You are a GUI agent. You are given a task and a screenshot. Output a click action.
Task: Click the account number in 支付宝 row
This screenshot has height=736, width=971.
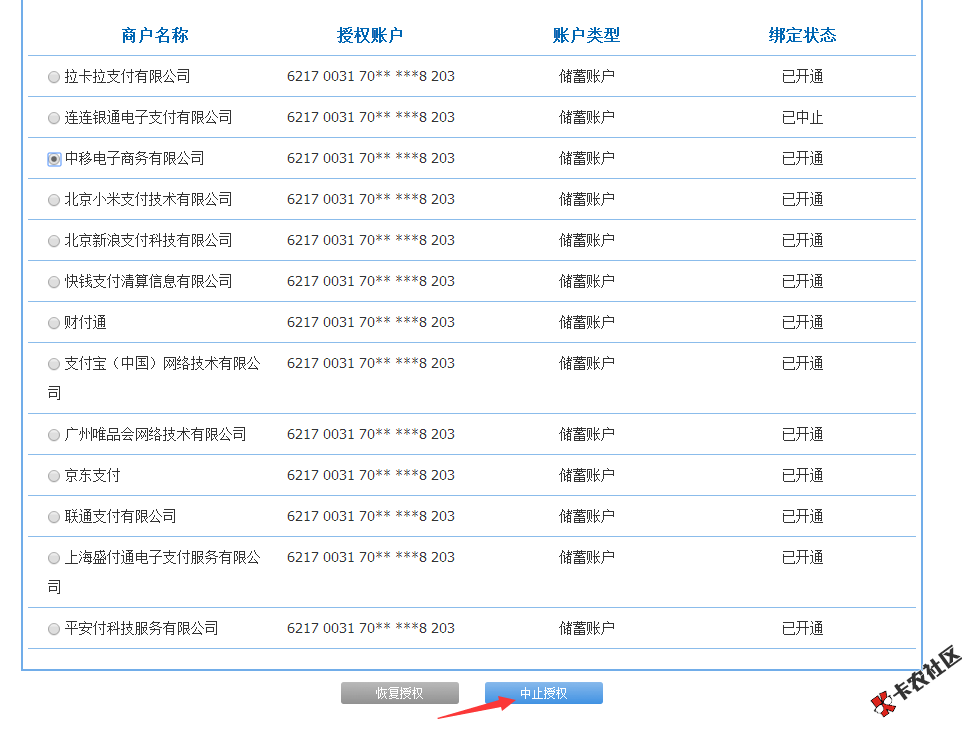370,363
